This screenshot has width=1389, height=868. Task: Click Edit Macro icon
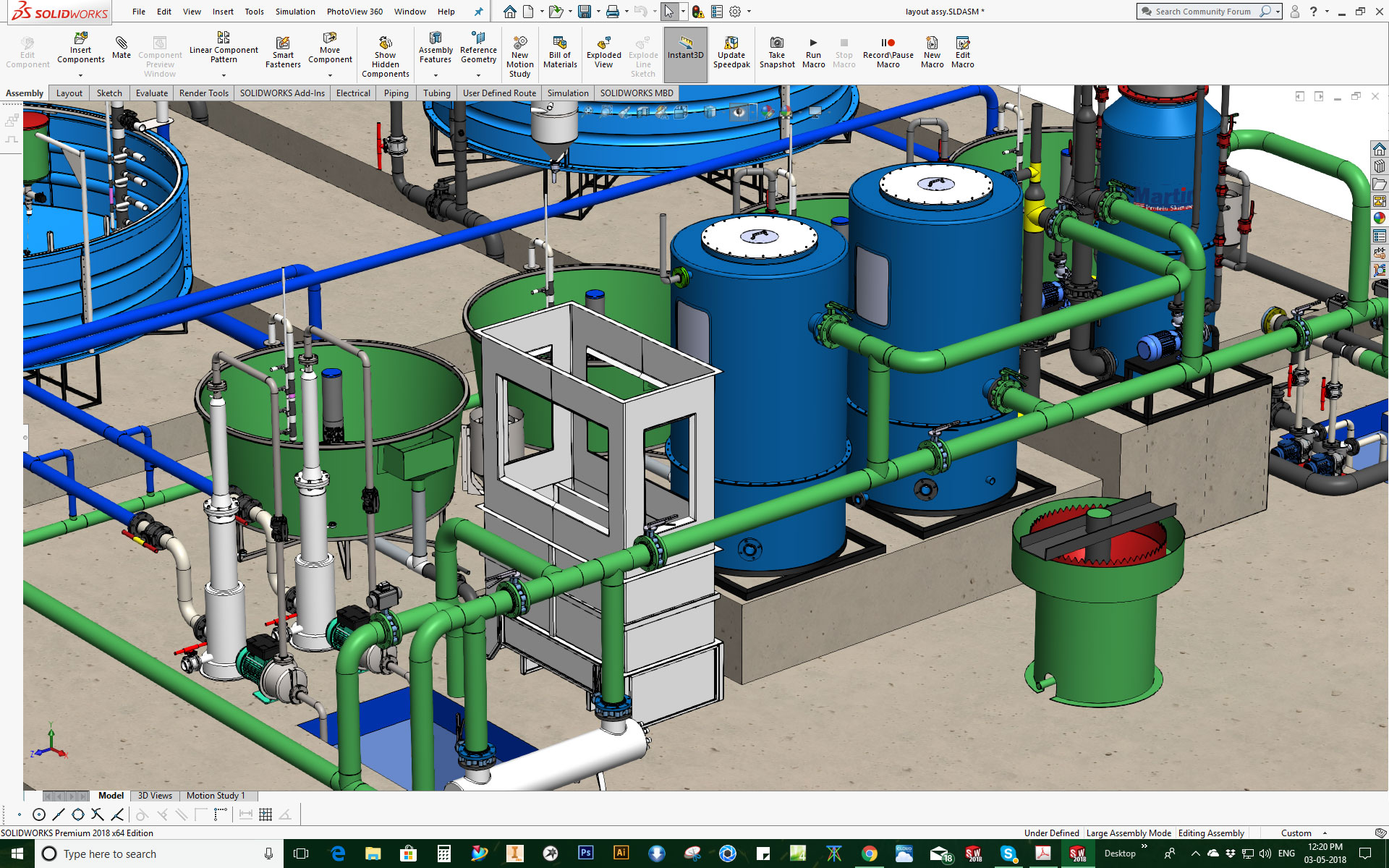click(x=962, y=43)
